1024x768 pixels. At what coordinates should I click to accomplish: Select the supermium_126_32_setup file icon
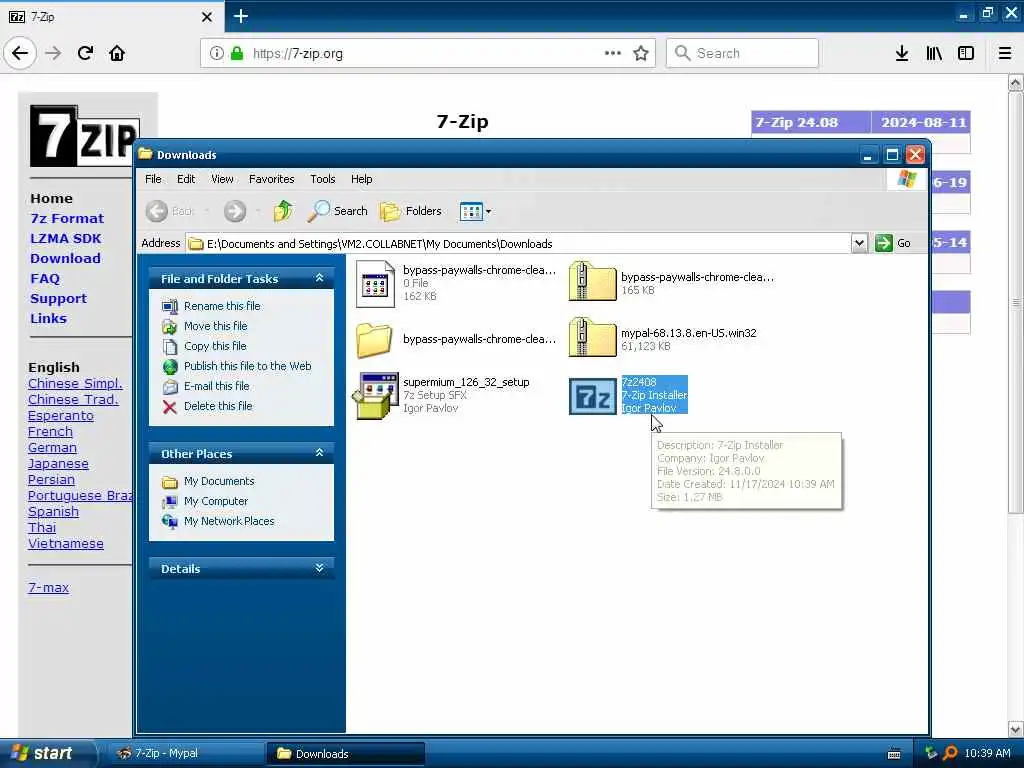click(x=376, y=396)
